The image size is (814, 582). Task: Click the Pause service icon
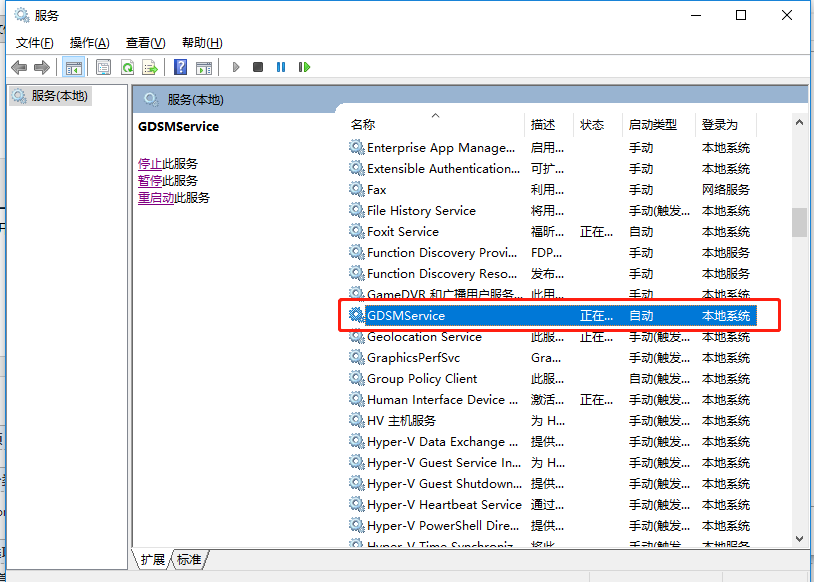coord(281,67)
